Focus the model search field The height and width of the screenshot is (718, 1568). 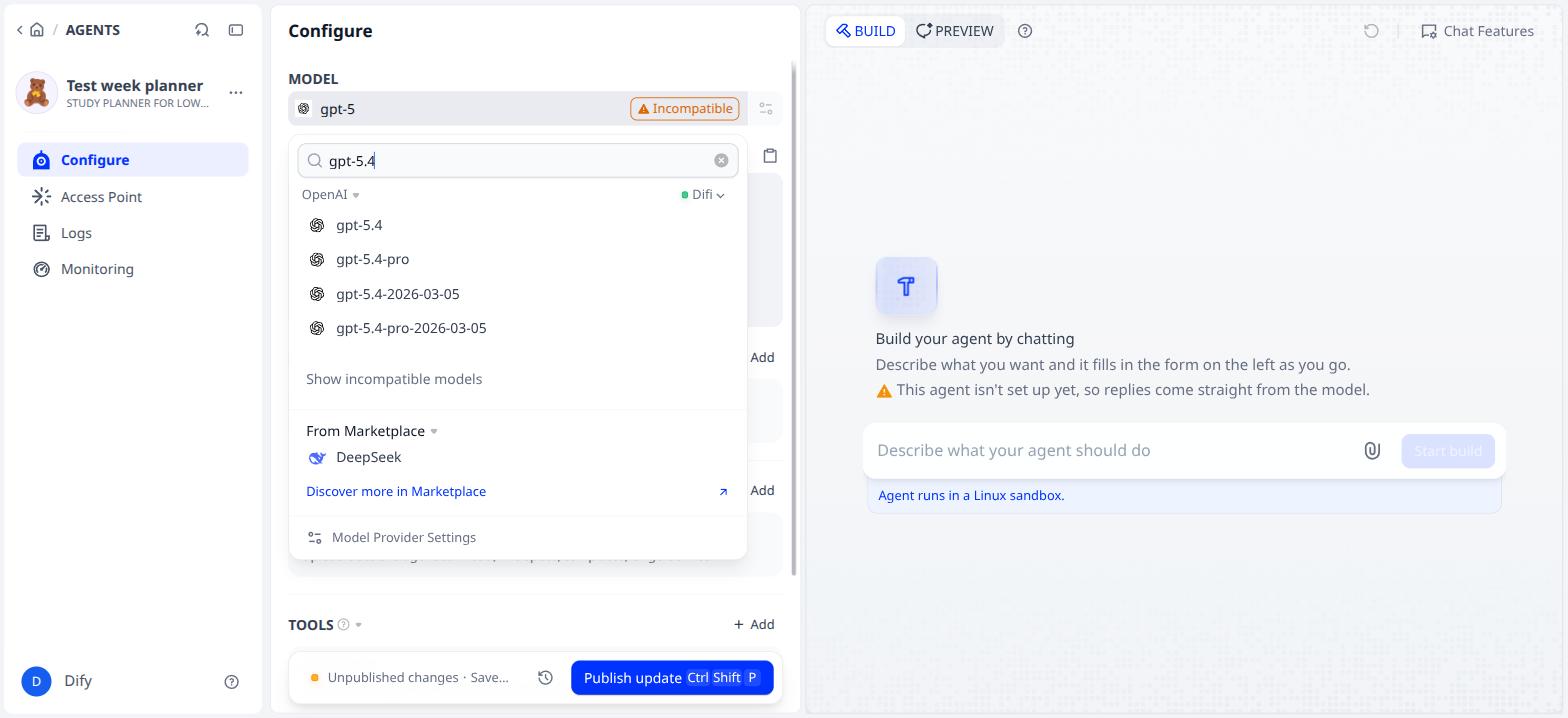pyautogui.click(x=517, y=160)
